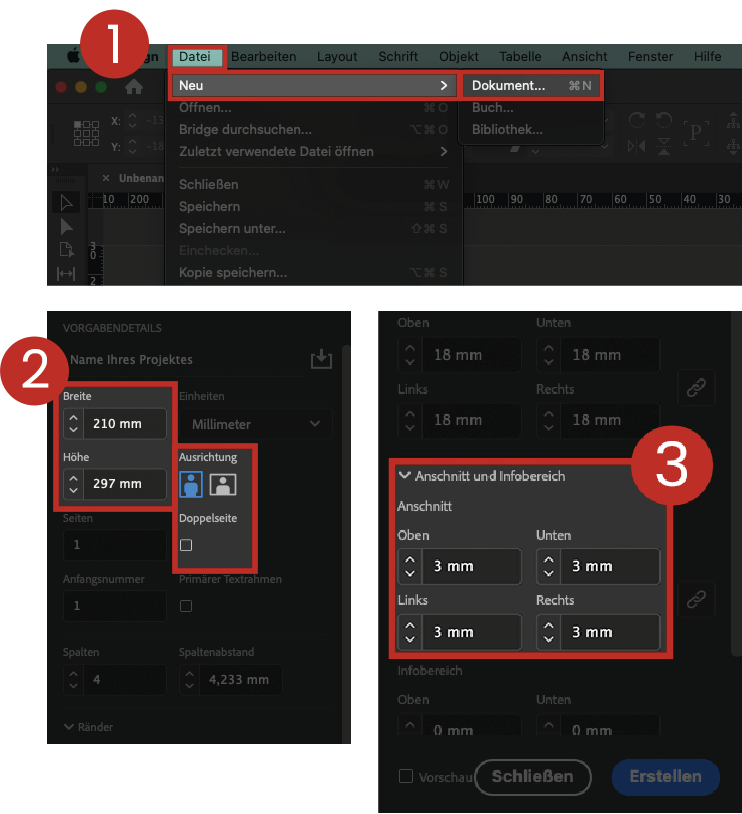Click the Seiten number field

(115, 545)
